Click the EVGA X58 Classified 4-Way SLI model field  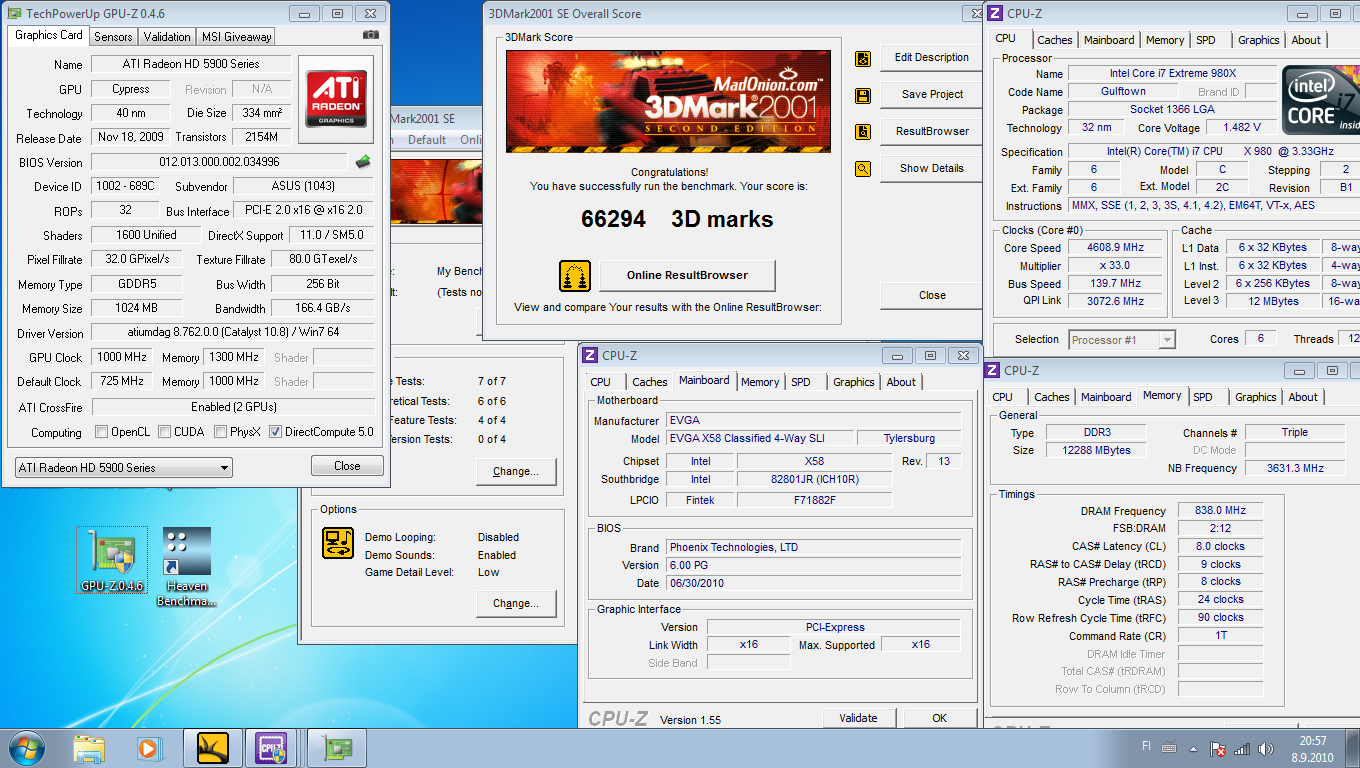pos(761,438)
